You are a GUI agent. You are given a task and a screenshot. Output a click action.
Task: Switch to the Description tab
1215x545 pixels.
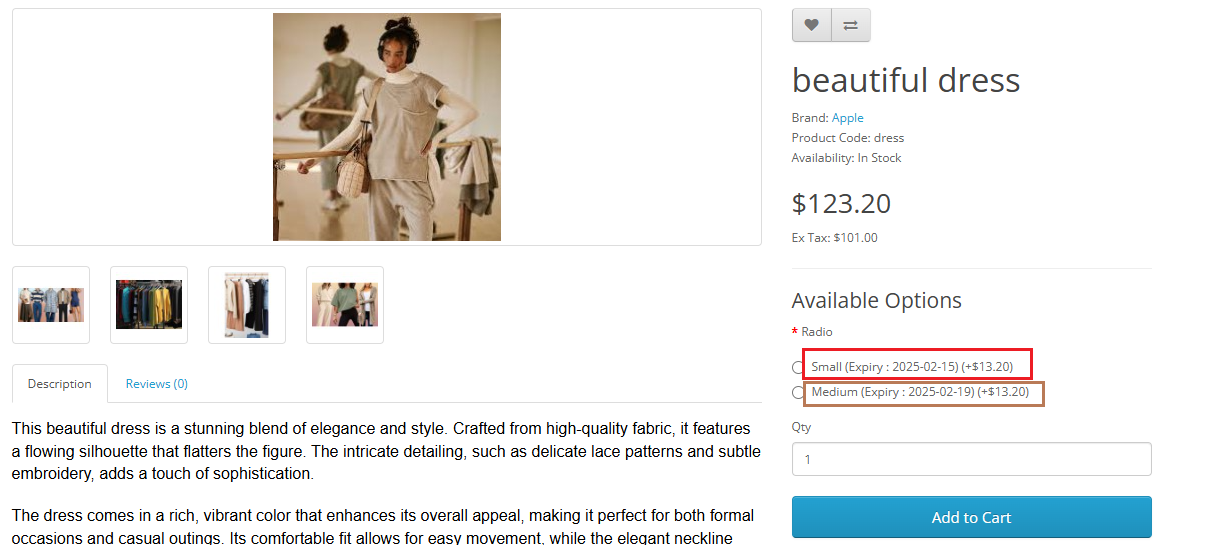60,384
